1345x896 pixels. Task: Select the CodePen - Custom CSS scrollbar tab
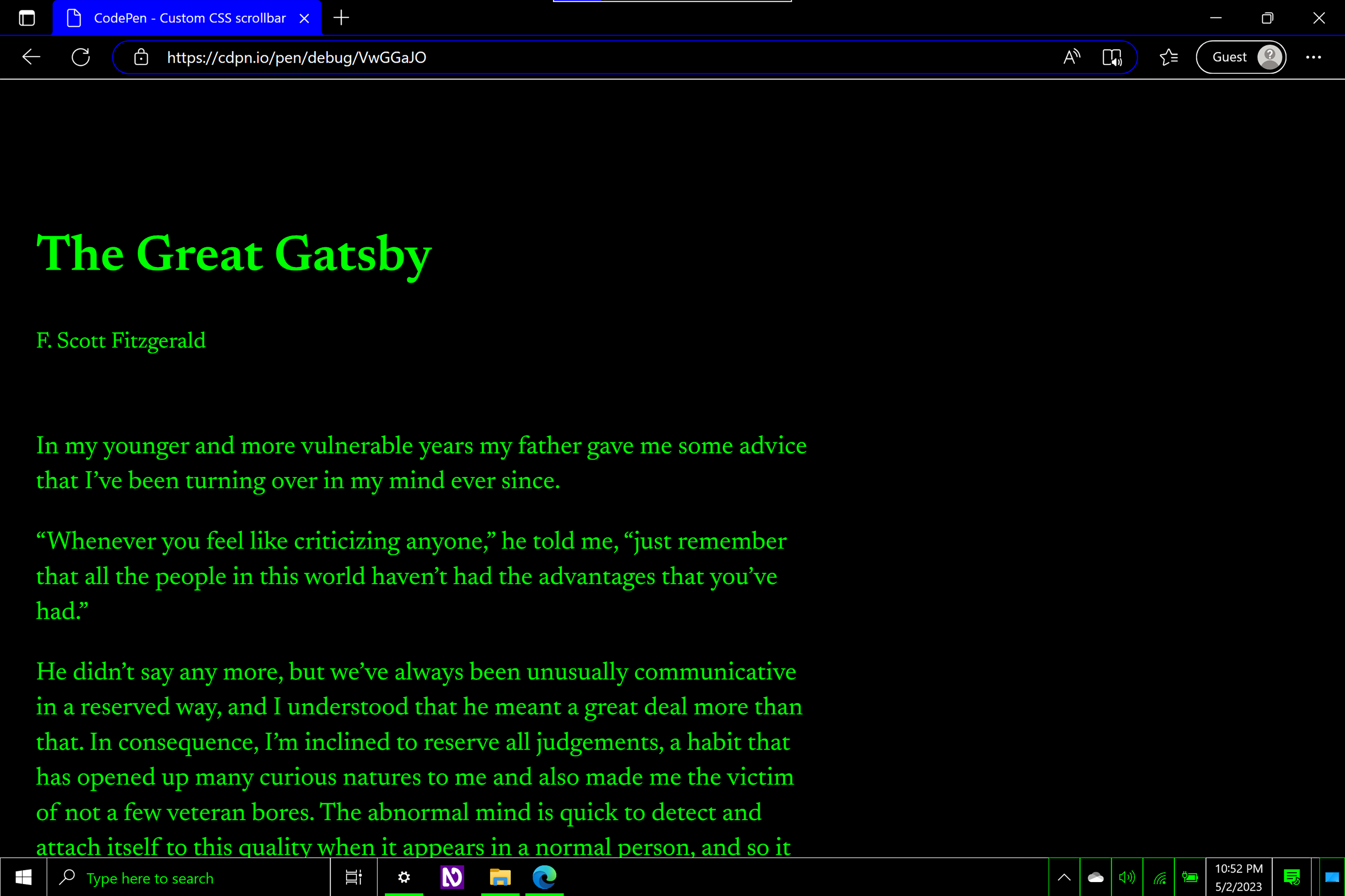point(187,18)
